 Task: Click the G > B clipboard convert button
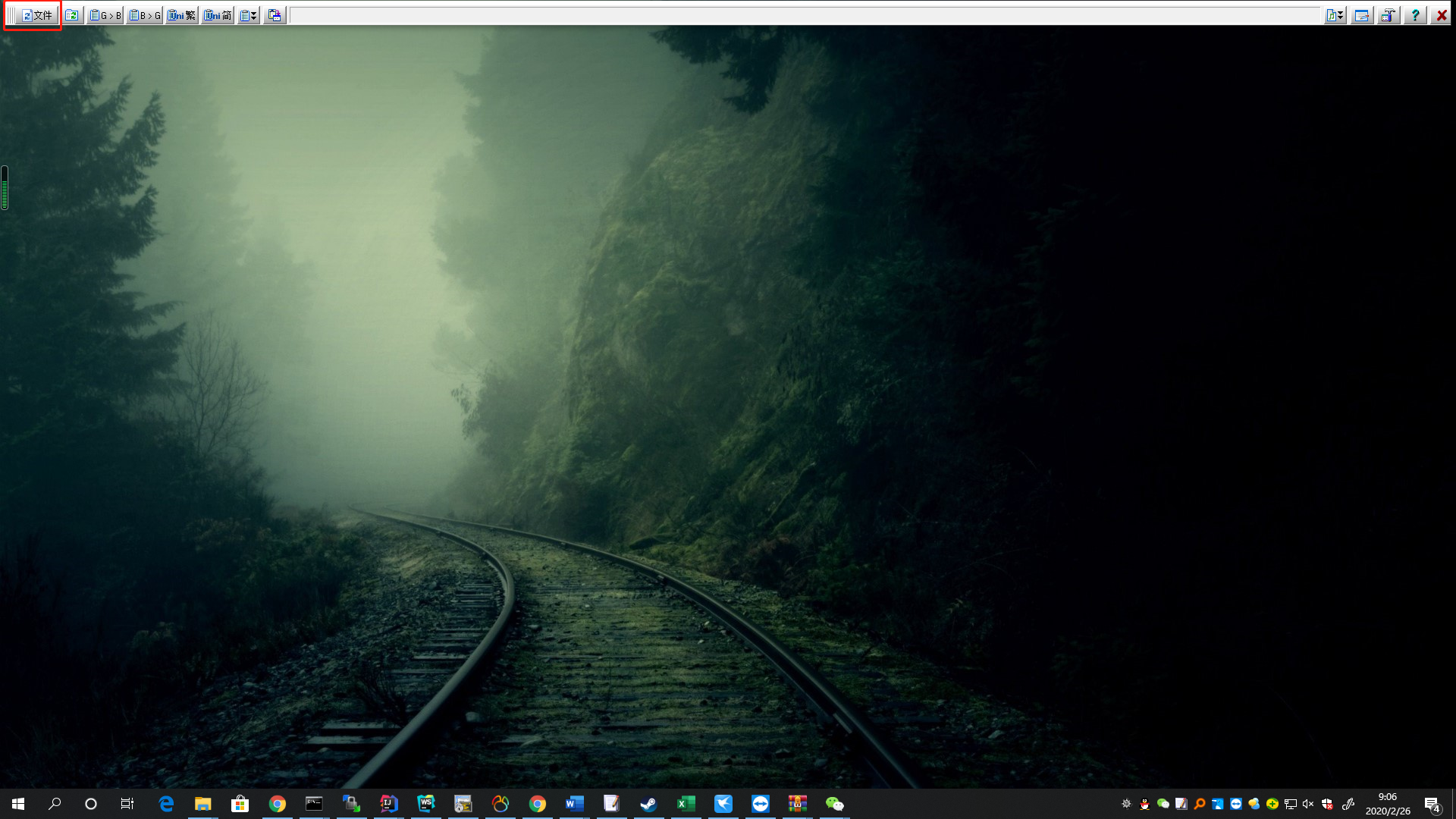(105, 15)
